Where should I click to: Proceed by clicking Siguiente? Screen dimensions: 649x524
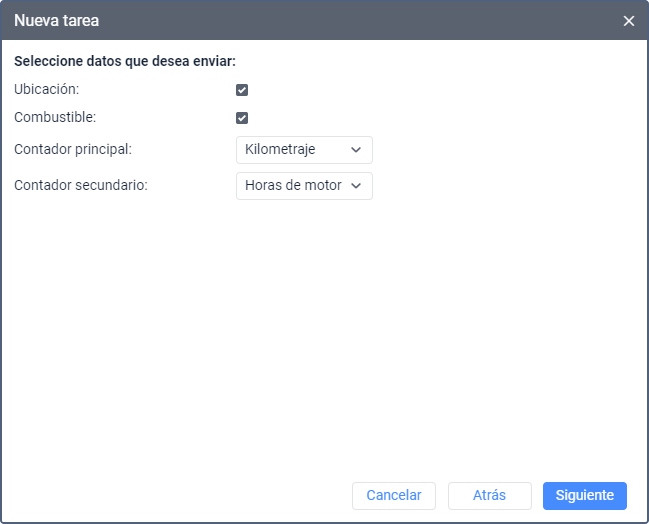584,496
